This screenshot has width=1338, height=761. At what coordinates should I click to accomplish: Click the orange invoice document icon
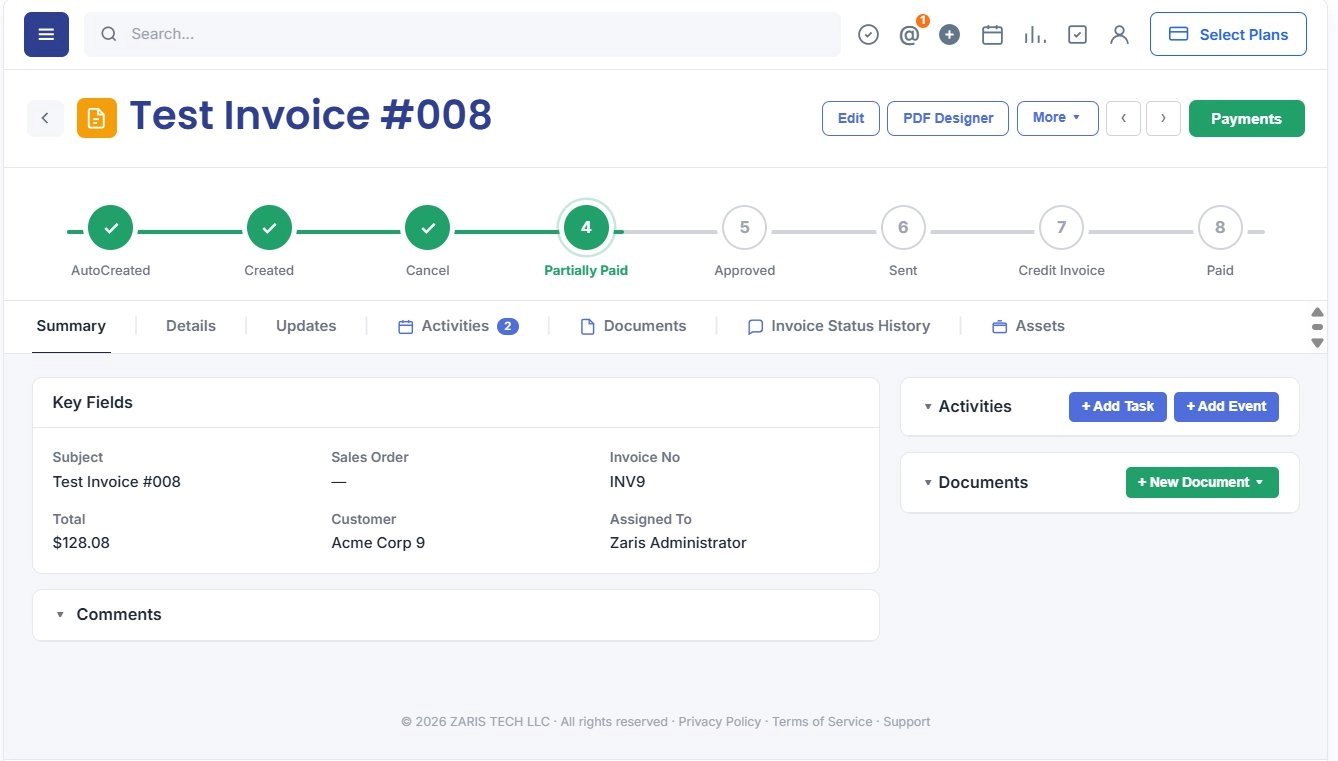pyautogui.click(x=97, y=118)
